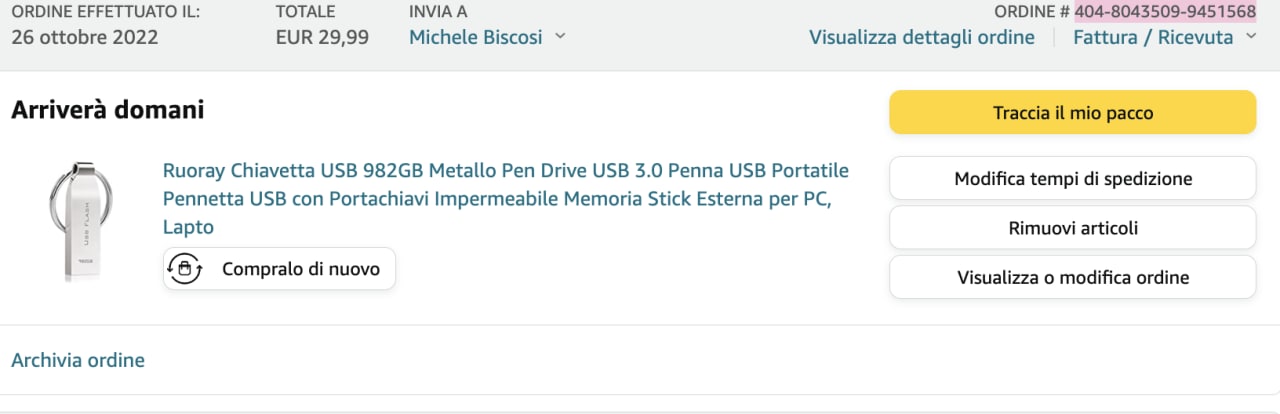The image size is (1280, 414).
Task: Click the total amount EUR 29,99
Action: tap(322, 38)
